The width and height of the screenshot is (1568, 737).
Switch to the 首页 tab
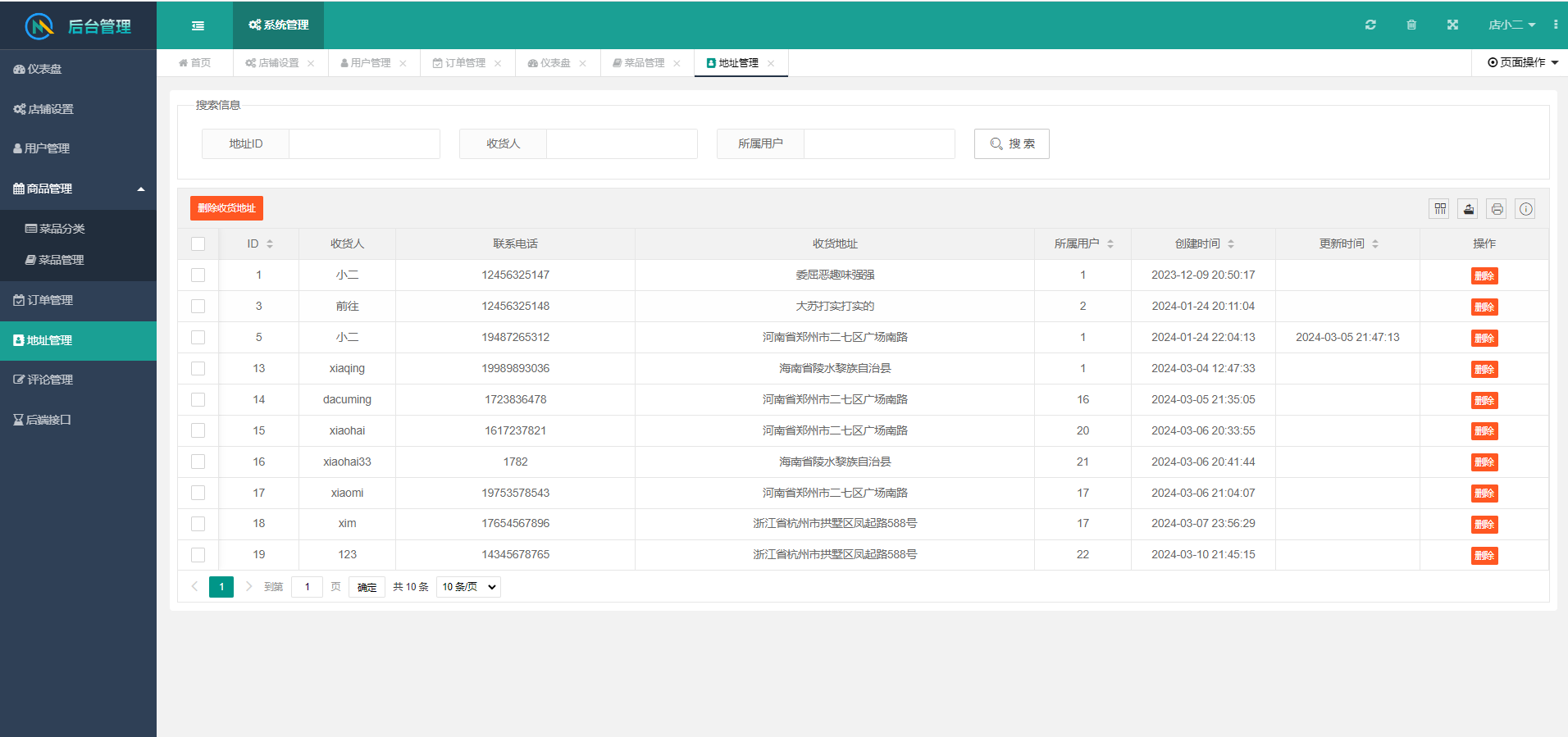click(194, 63)
